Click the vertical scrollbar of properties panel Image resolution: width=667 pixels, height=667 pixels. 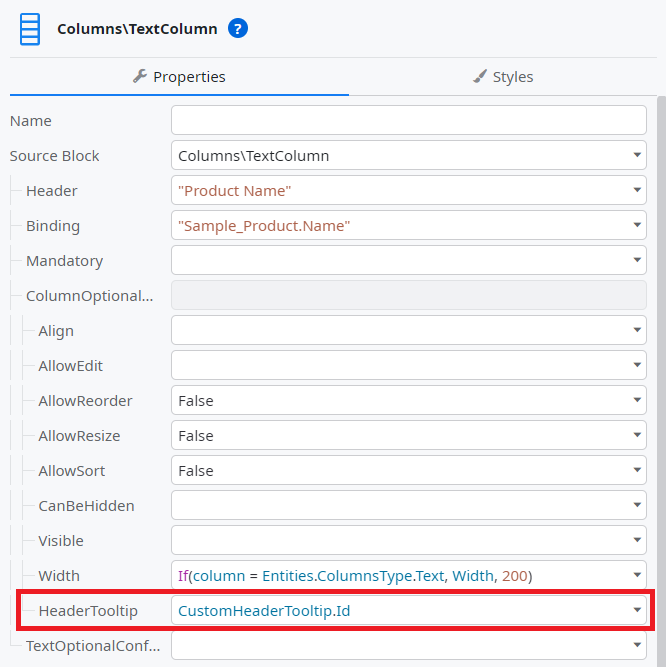(x=661, y=381)
